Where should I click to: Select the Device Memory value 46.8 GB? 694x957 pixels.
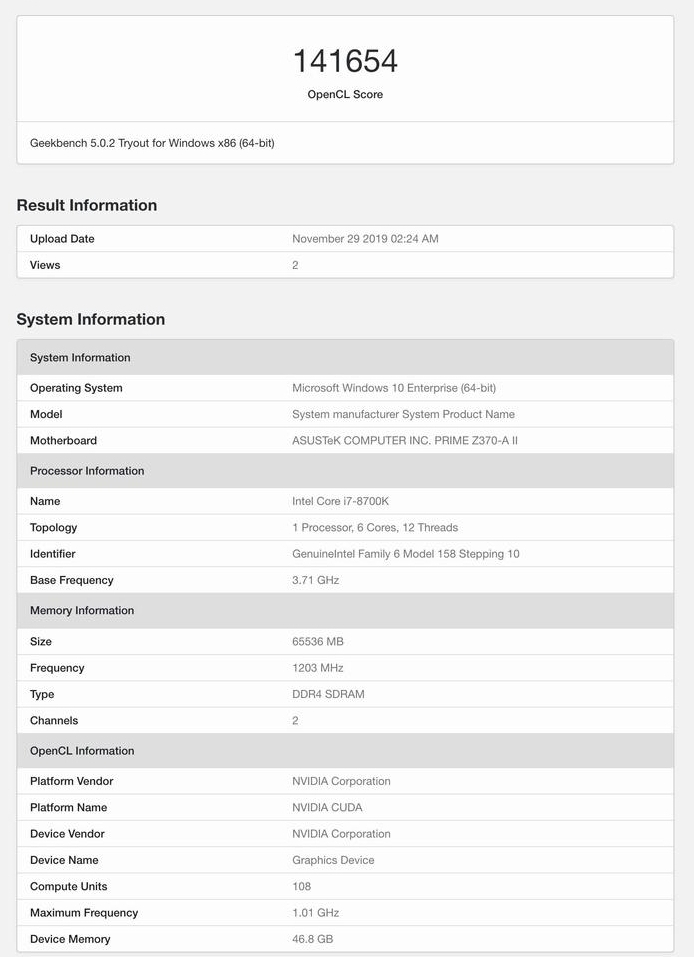[x=313, y=939]
